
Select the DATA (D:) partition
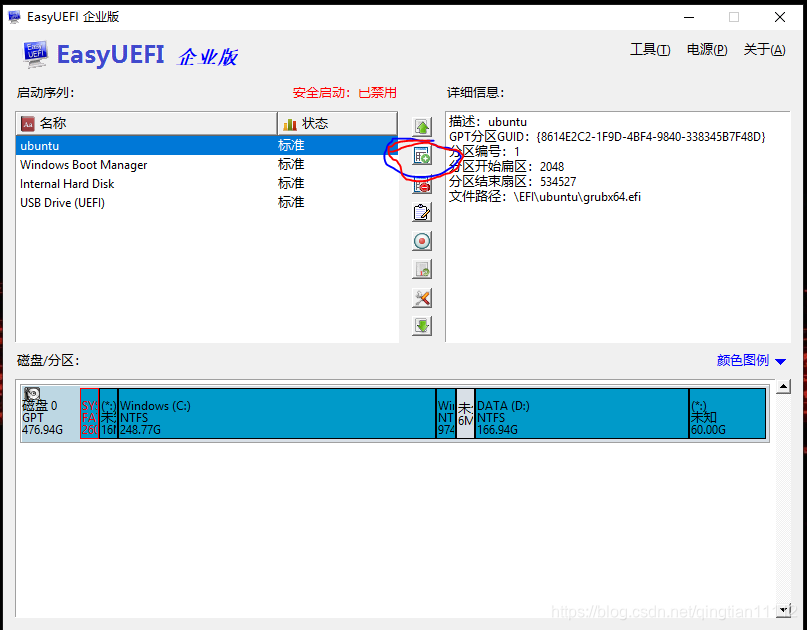(582, 413)
